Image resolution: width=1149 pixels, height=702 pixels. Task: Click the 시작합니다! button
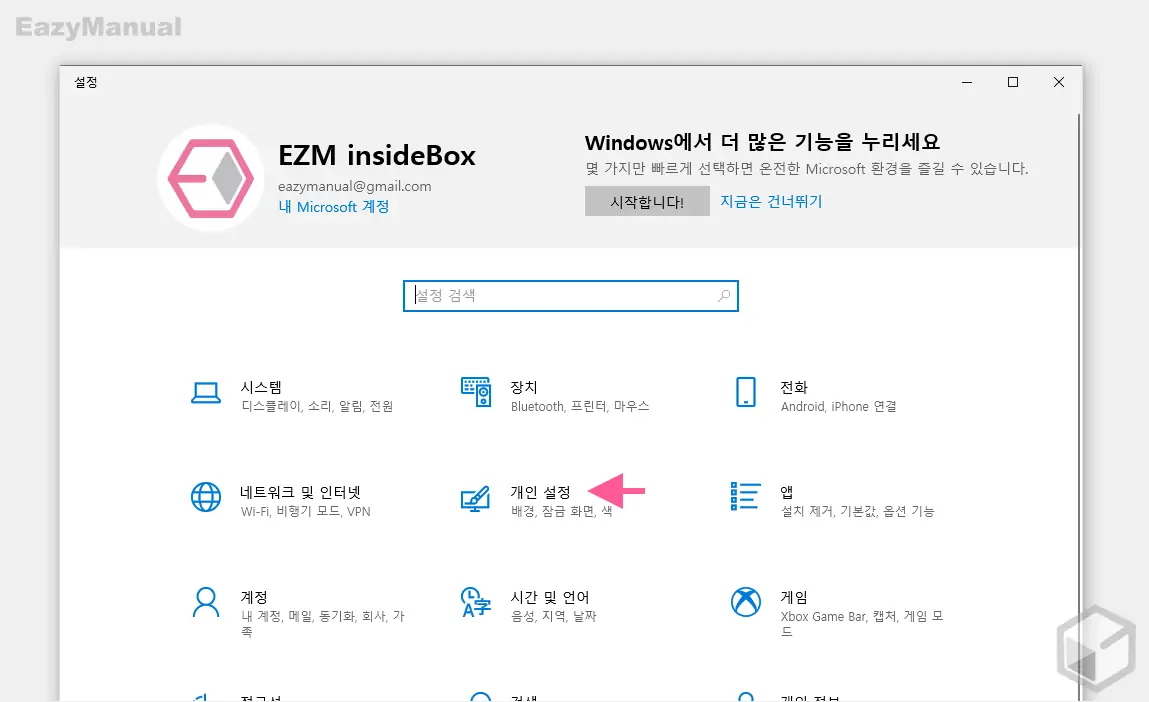click(647, 202)
